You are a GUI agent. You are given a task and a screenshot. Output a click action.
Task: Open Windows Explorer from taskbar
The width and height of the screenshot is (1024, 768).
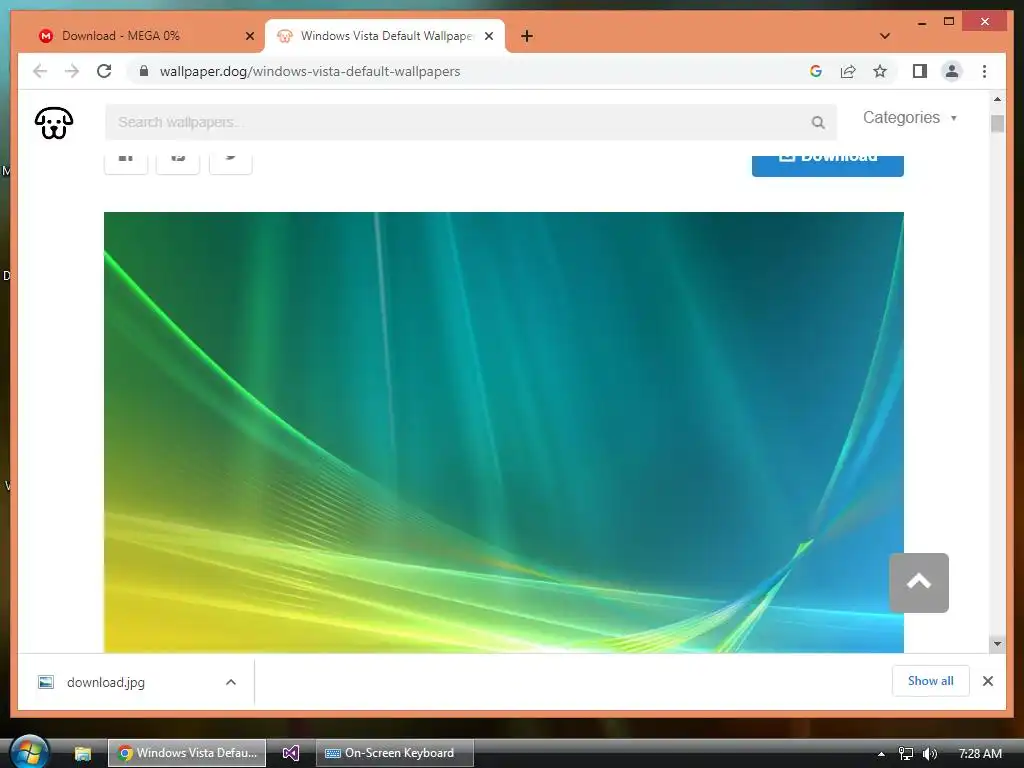coord(82,754)
